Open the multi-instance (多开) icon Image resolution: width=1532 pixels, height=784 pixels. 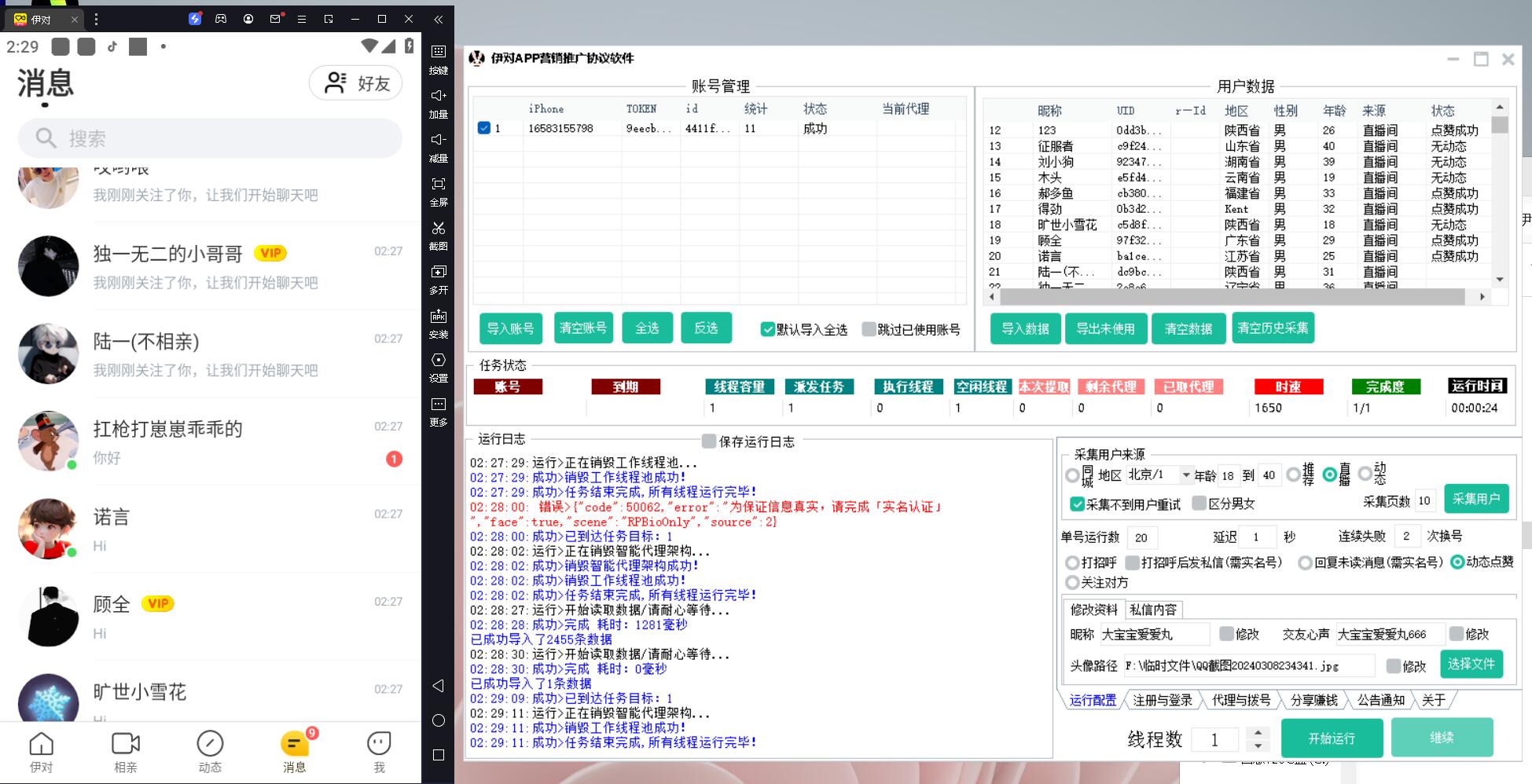[439, 272]
